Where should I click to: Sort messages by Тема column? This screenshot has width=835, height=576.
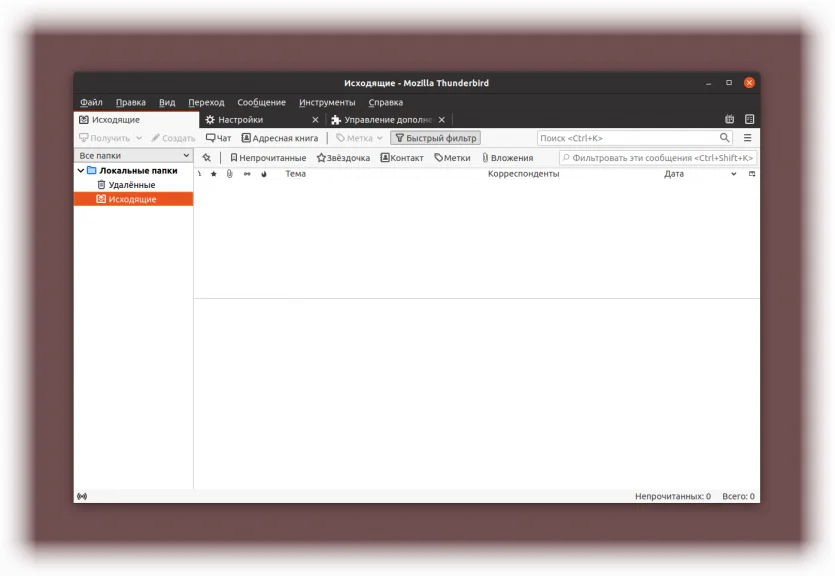(296, 174)
